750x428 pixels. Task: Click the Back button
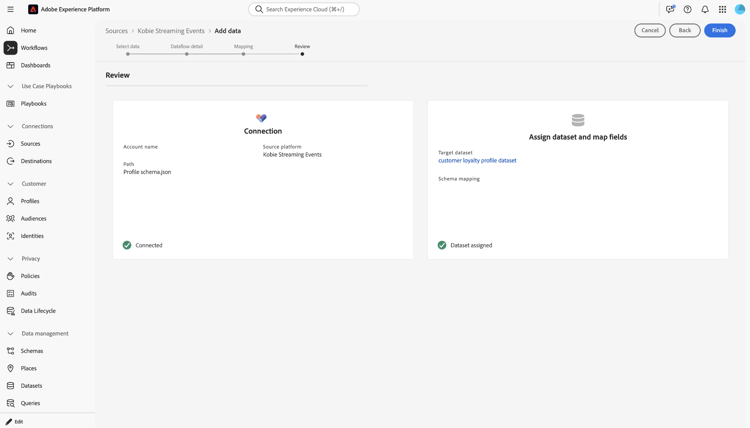coord(684,30)
